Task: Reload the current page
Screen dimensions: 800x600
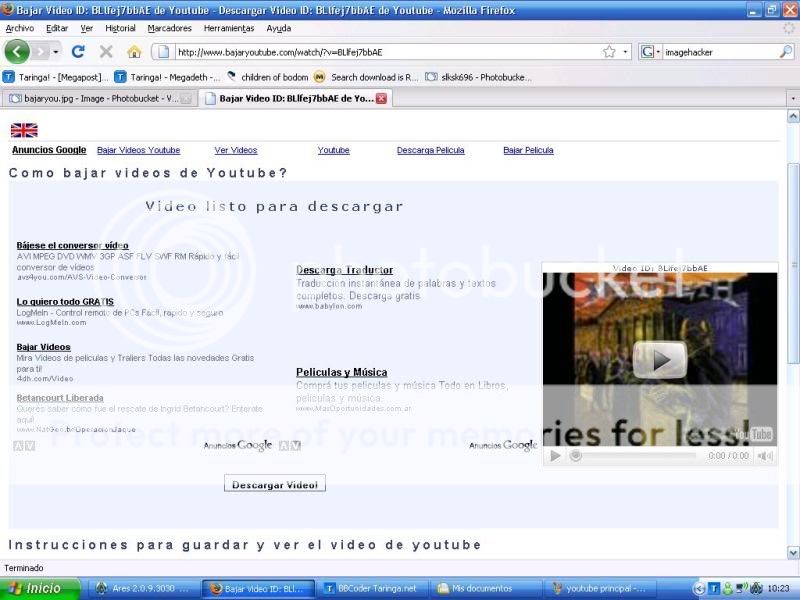Action: (78, 52)
